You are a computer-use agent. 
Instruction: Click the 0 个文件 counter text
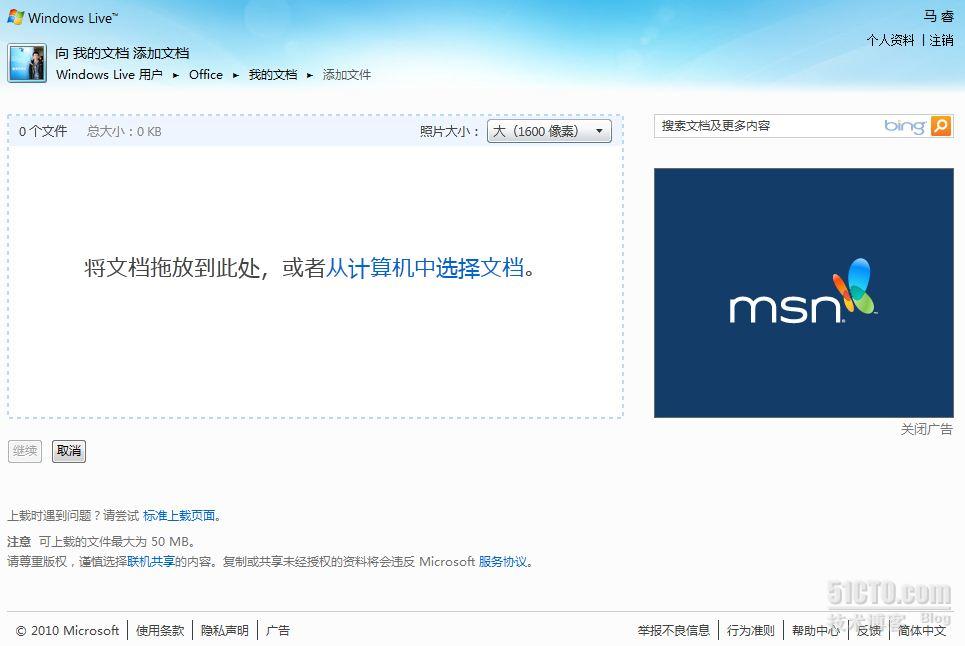click(x=42, y=131)
